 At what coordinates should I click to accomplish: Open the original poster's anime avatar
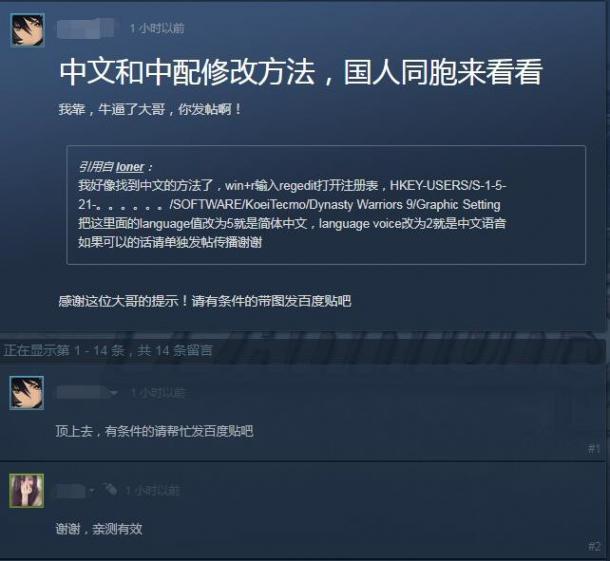pyautogui.click(x=27, y=30)
